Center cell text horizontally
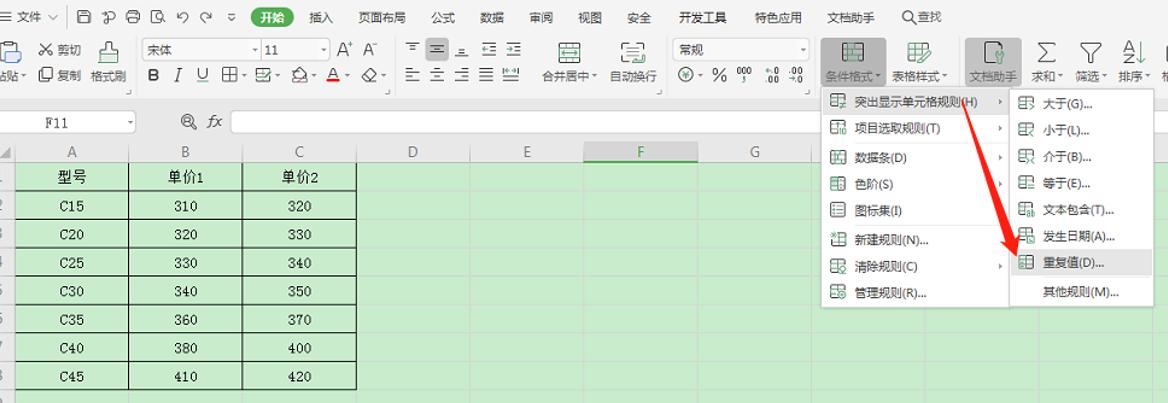The image size is (1168, 403). point(437,75)
